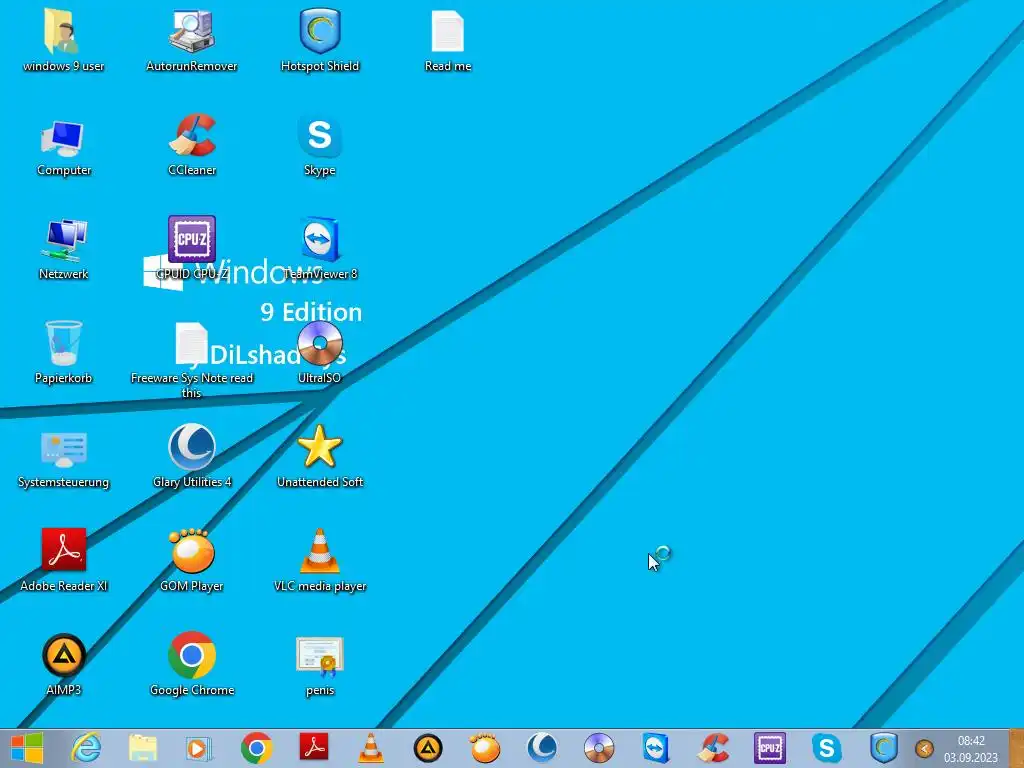
Task: Open the Windows Start button
Action: [x=27, y=748]
